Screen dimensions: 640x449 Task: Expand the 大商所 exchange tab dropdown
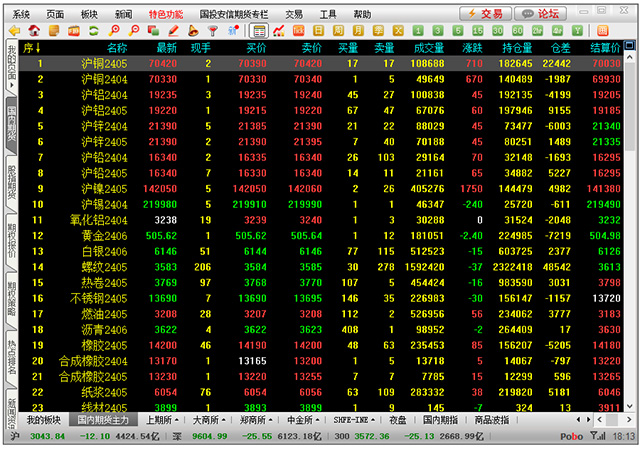point(211,420)
